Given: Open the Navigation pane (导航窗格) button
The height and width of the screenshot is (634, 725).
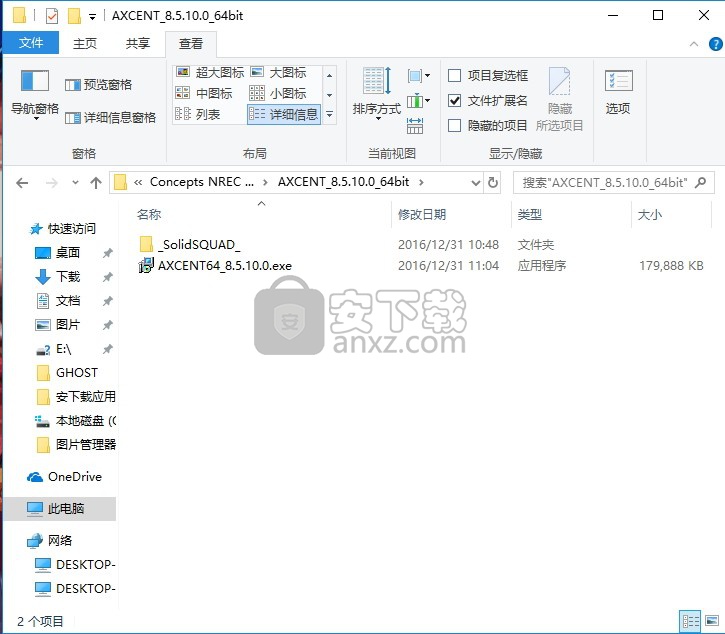Looking at the screenshot, I should pyautogui.click(x=35, y=94).
